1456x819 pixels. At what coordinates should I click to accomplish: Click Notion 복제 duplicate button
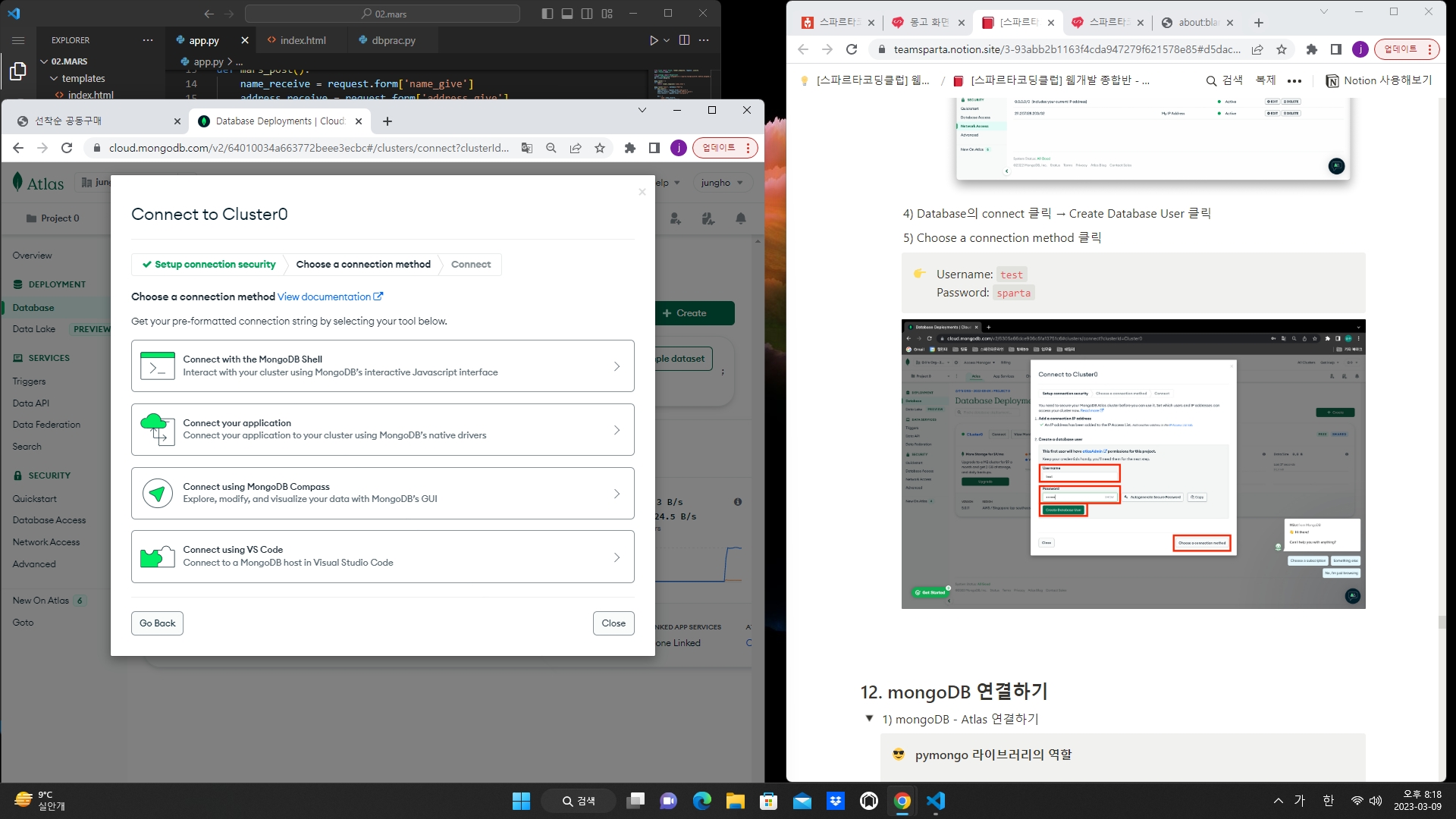click(1266, 80)
